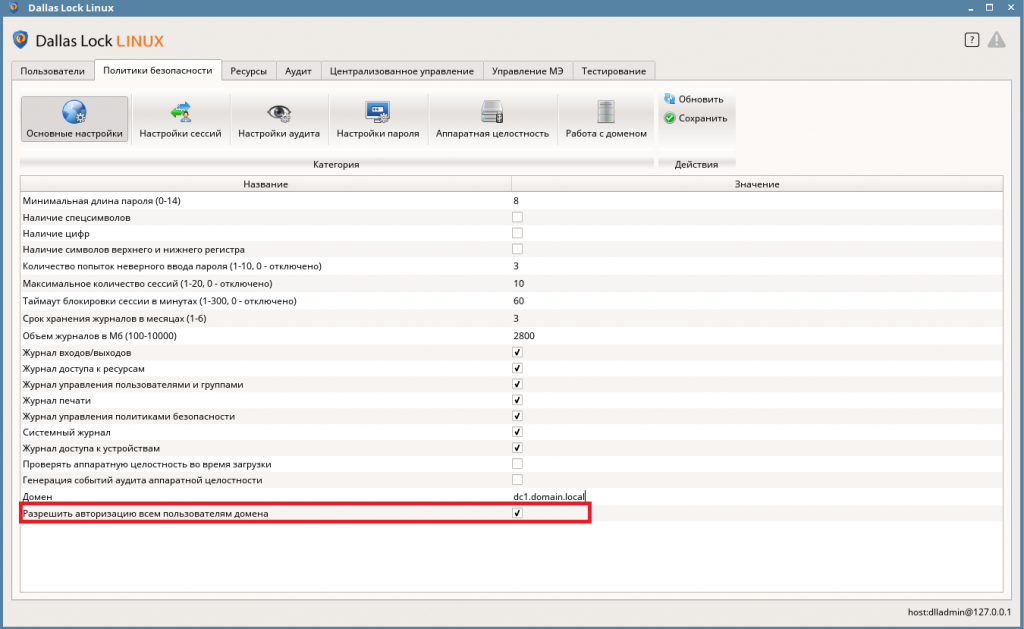Image resolution: width=1024 pixels, height=629 pixels.
Task: Click the Значение column header
Action: coord(757,184)
